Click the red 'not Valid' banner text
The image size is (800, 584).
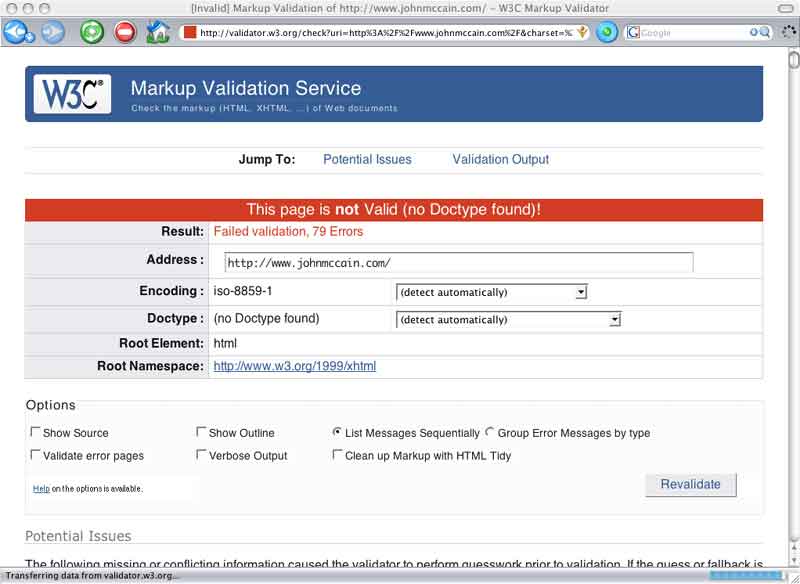tap(393, 210)
